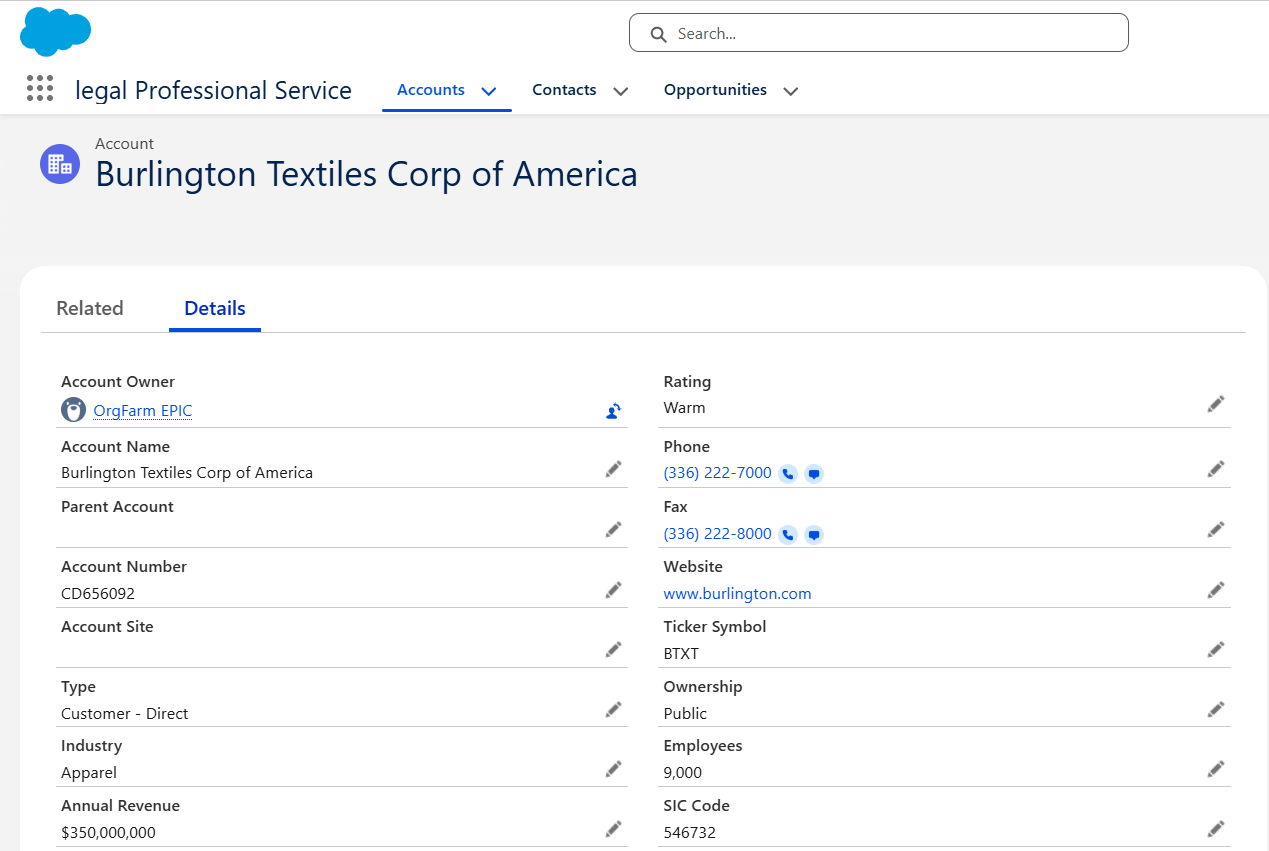The width and height of the screenshot is (1269, 851).
Task: Send message to Phone number icon
Action: (x=814, y=474)
